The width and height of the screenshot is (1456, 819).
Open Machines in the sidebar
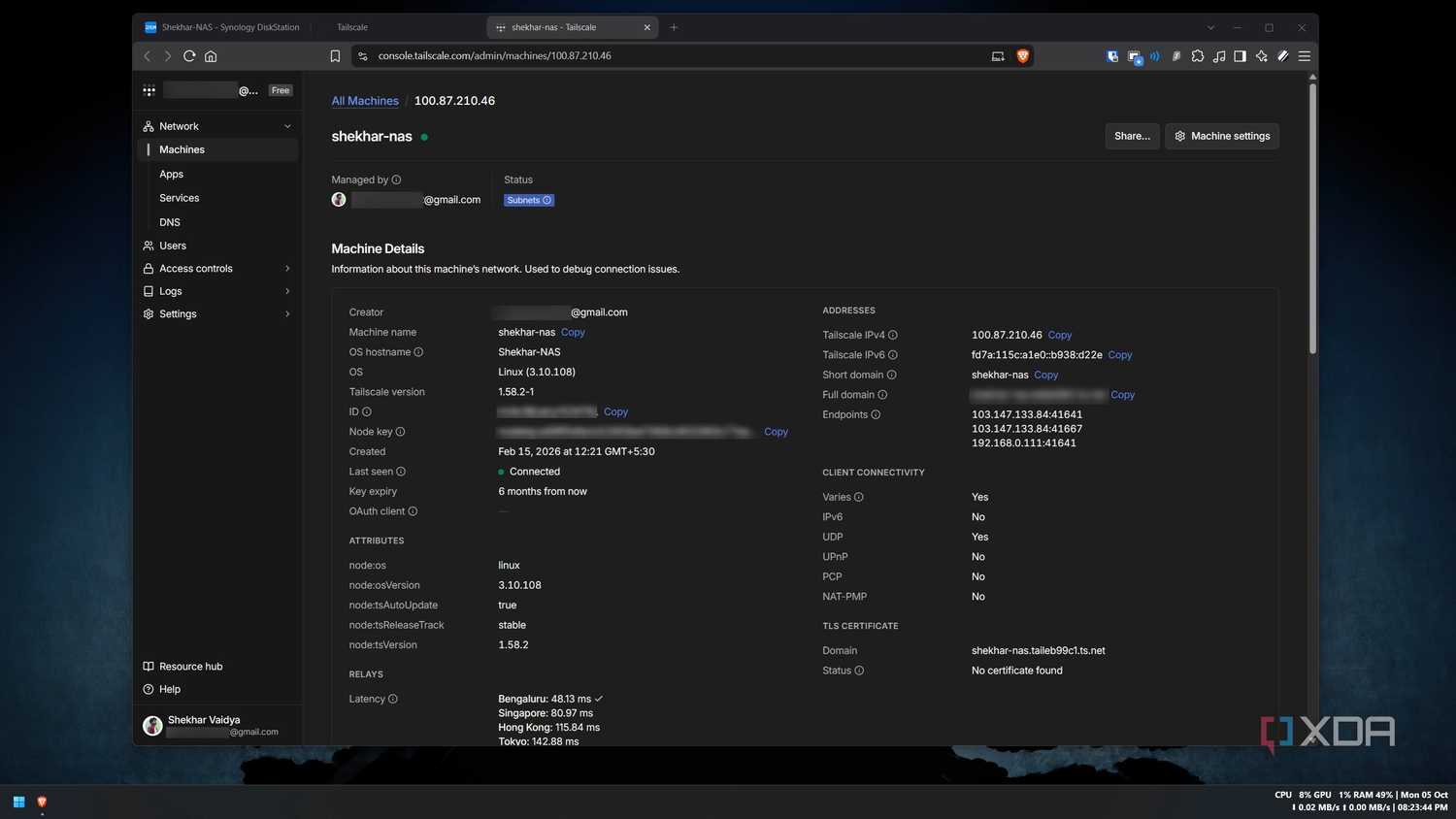[219, 149]
